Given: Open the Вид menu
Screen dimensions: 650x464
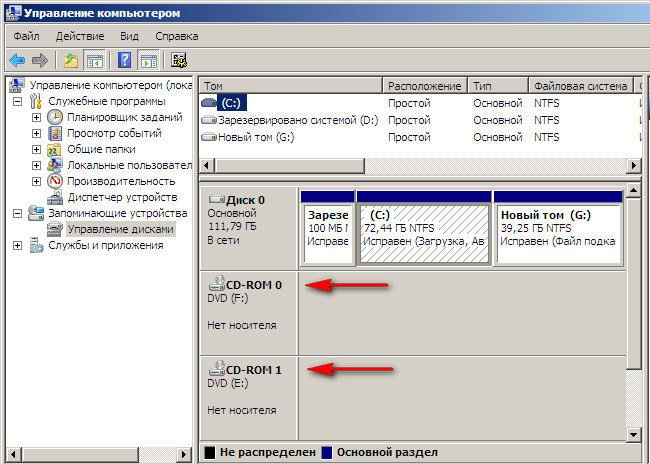Looking at the screenshot, I should coord(129,35).
